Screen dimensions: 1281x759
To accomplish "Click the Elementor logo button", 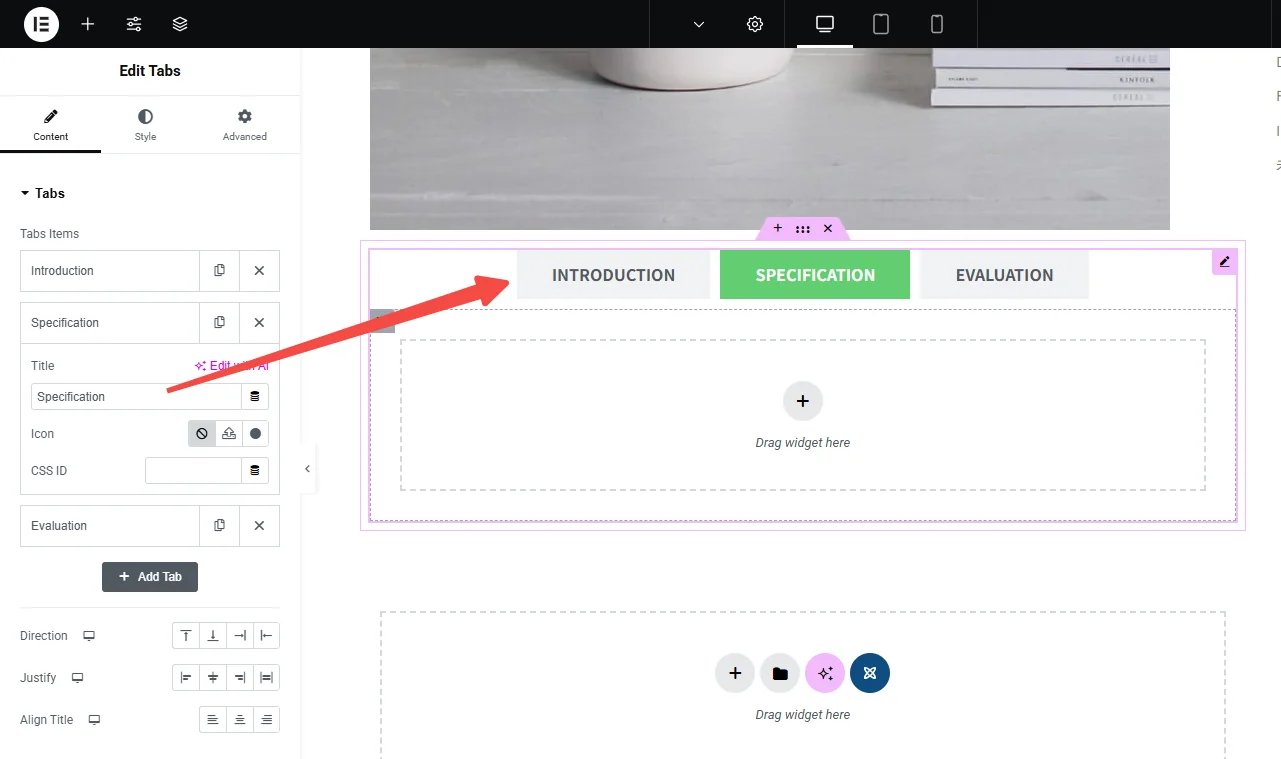I will point(41,24).
